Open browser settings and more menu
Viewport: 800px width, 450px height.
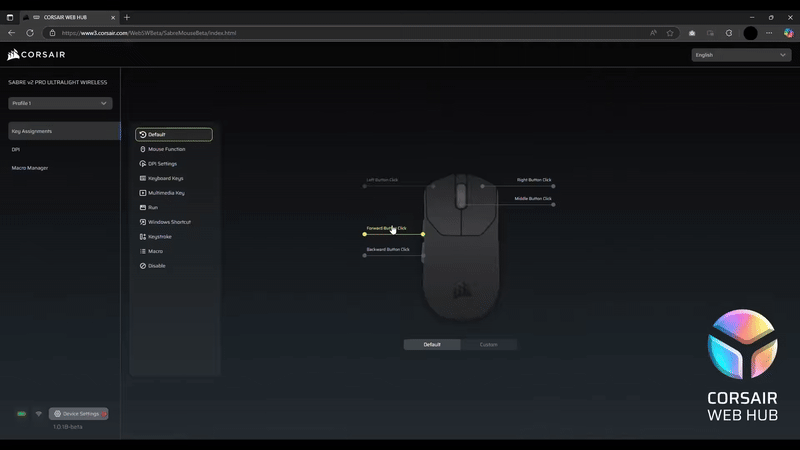[768, 33]
